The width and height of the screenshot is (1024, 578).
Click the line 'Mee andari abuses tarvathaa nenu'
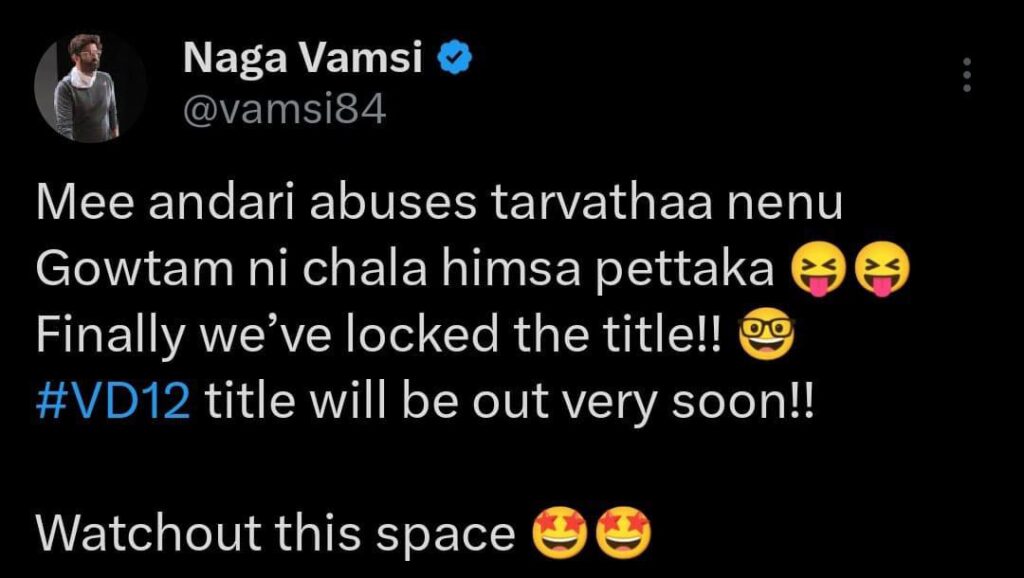pyautogui.click(x=439, y=205)
